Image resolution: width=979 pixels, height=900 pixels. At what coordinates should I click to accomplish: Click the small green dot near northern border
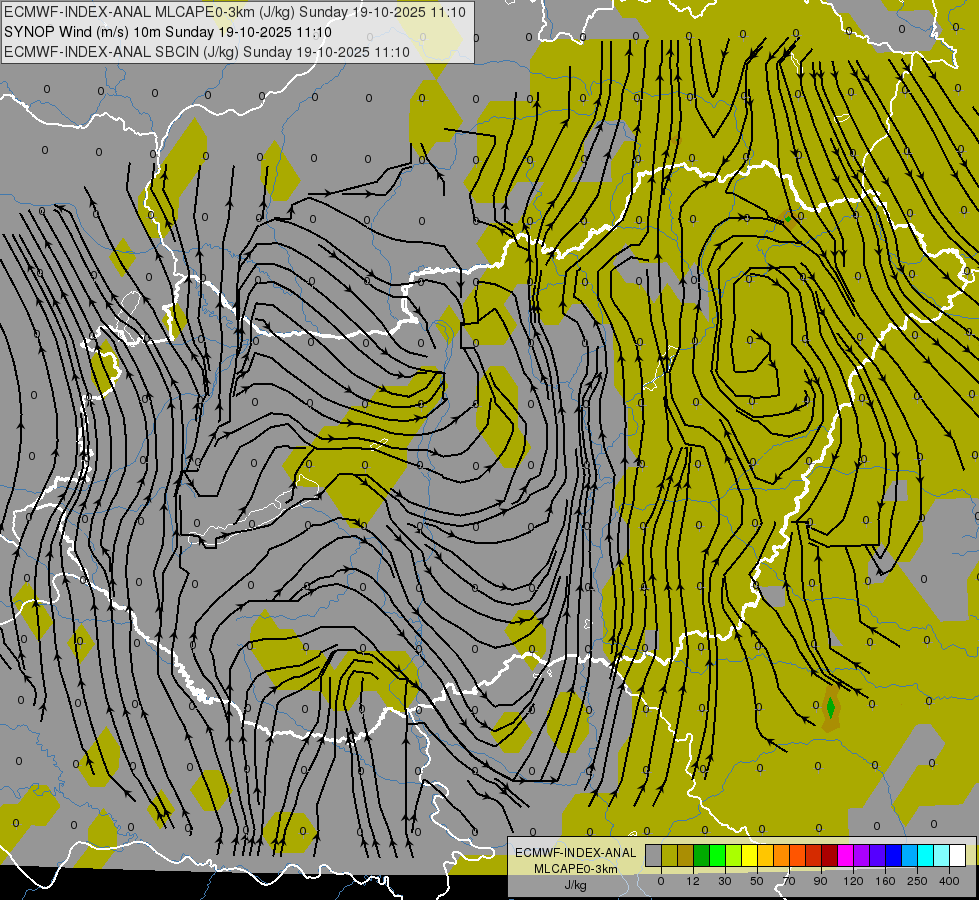(x=788, y=219)
